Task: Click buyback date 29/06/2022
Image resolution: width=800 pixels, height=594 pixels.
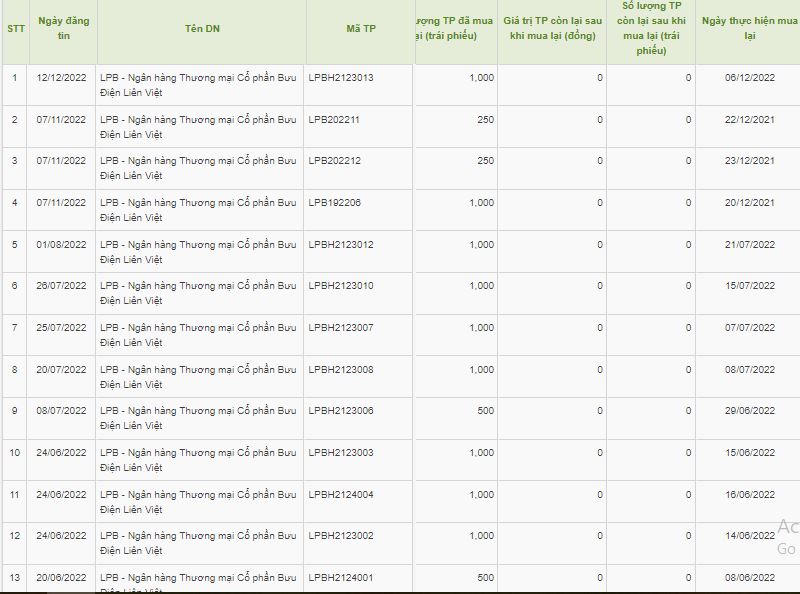Action: (x=750, y=411)
